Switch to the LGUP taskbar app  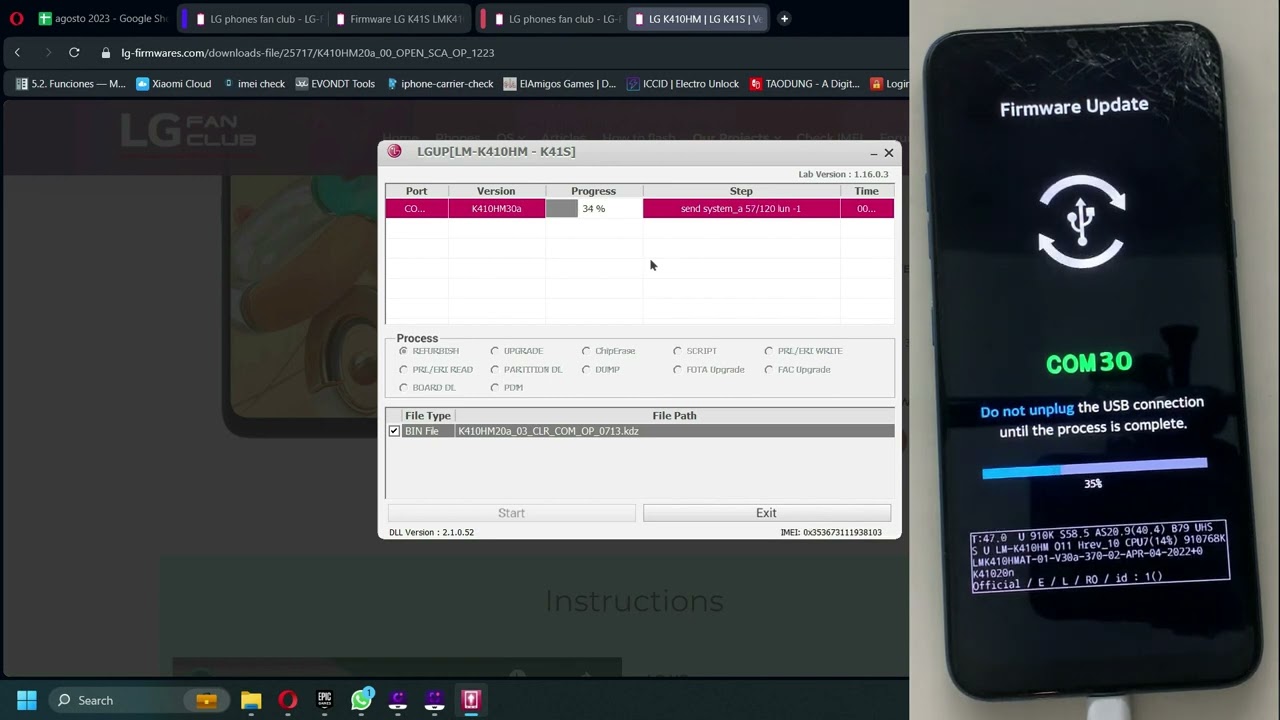(471, 700)
